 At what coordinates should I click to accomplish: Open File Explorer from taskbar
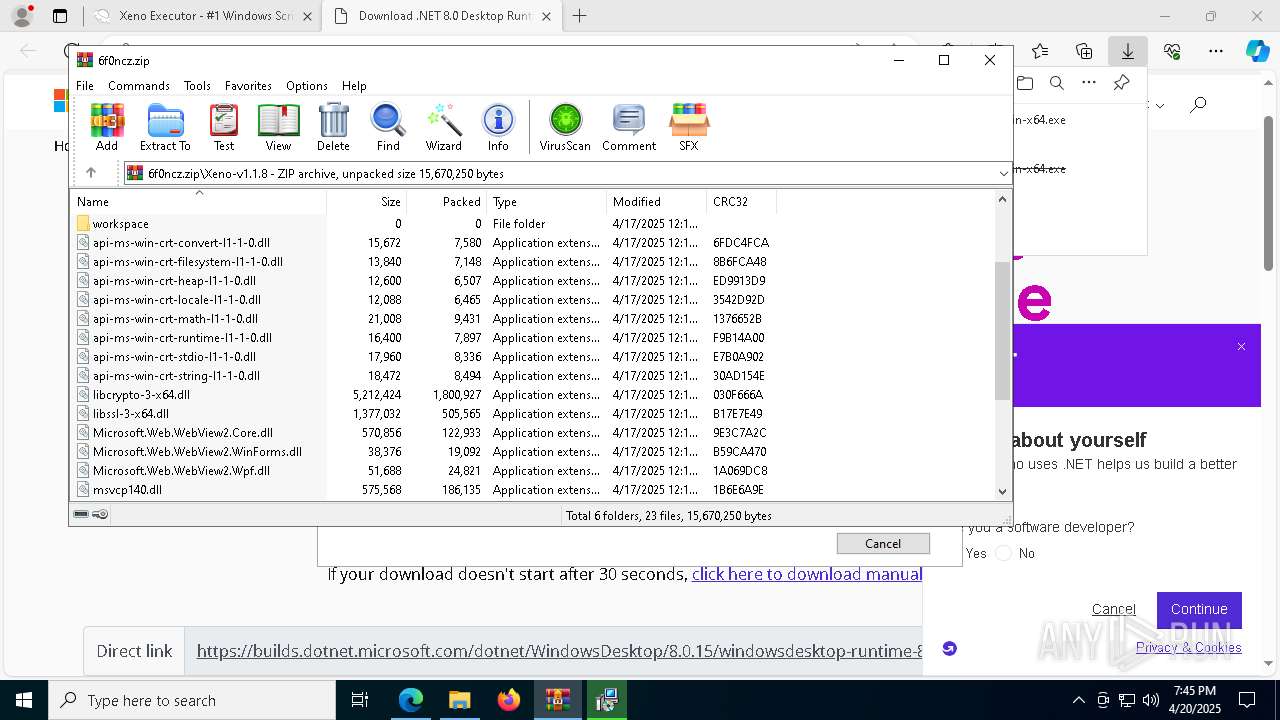460,700
